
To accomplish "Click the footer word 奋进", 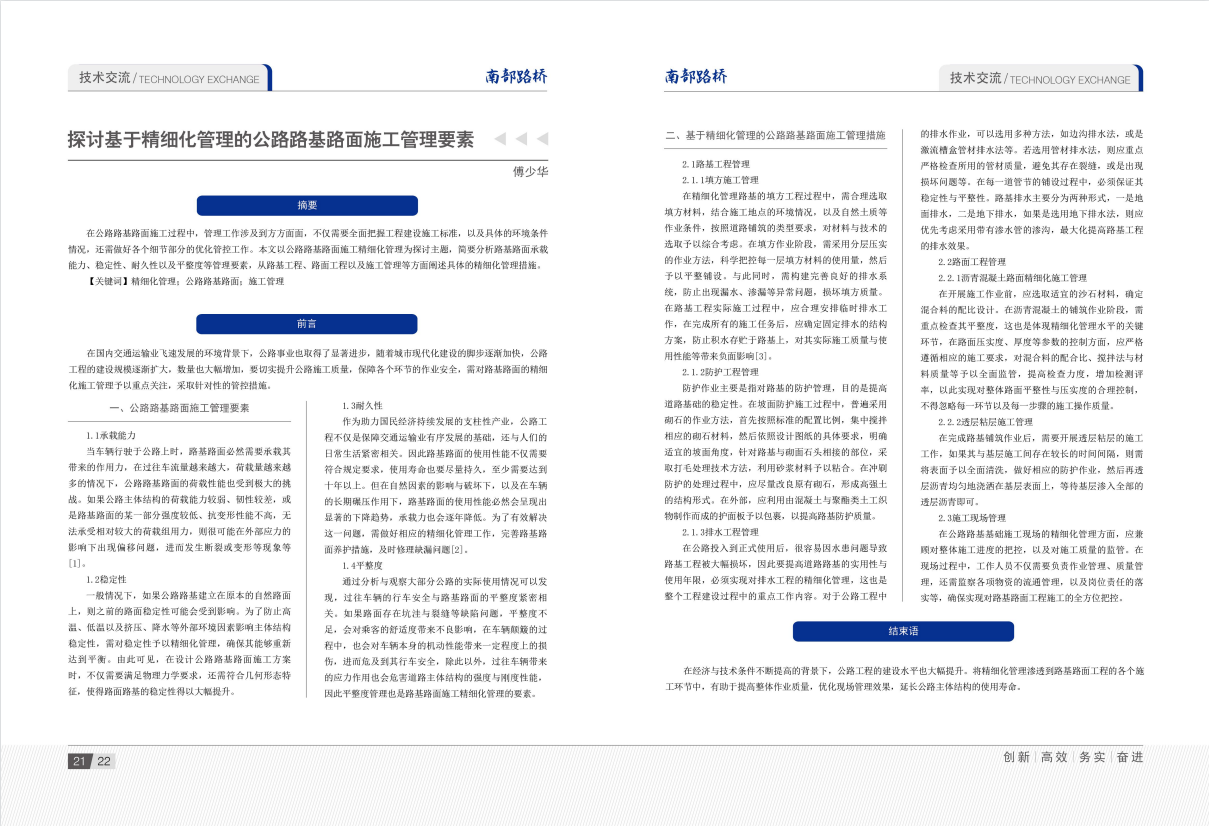I will (x=1129, y=757).
